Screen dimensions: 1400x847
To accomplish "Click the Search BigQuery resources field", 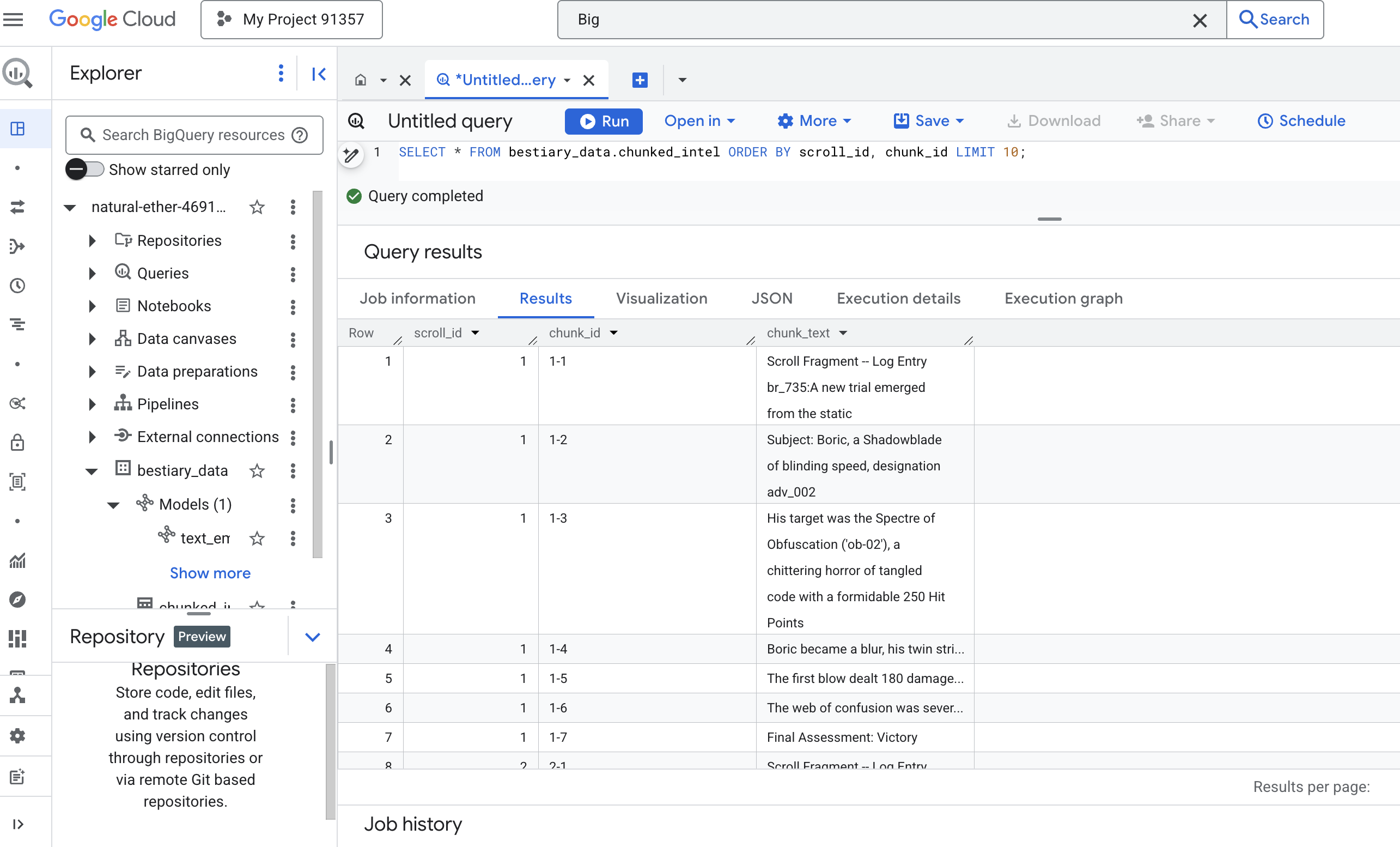I will [193, 135].
